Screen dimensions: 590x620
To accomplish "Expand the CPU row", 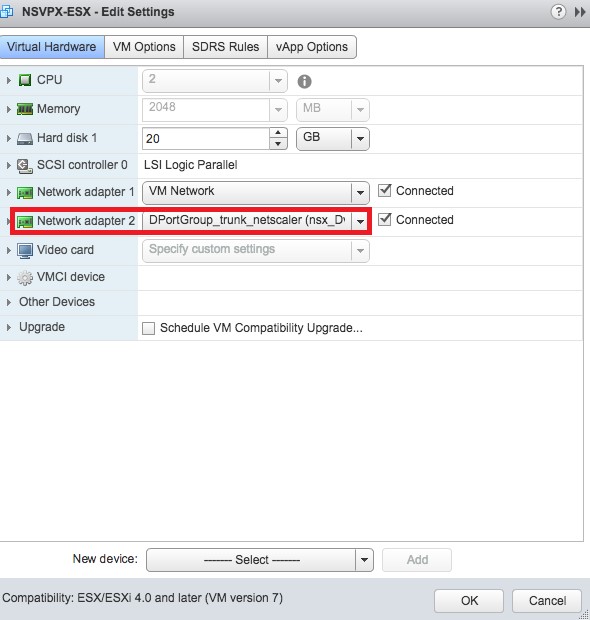I will pos(8,80).
